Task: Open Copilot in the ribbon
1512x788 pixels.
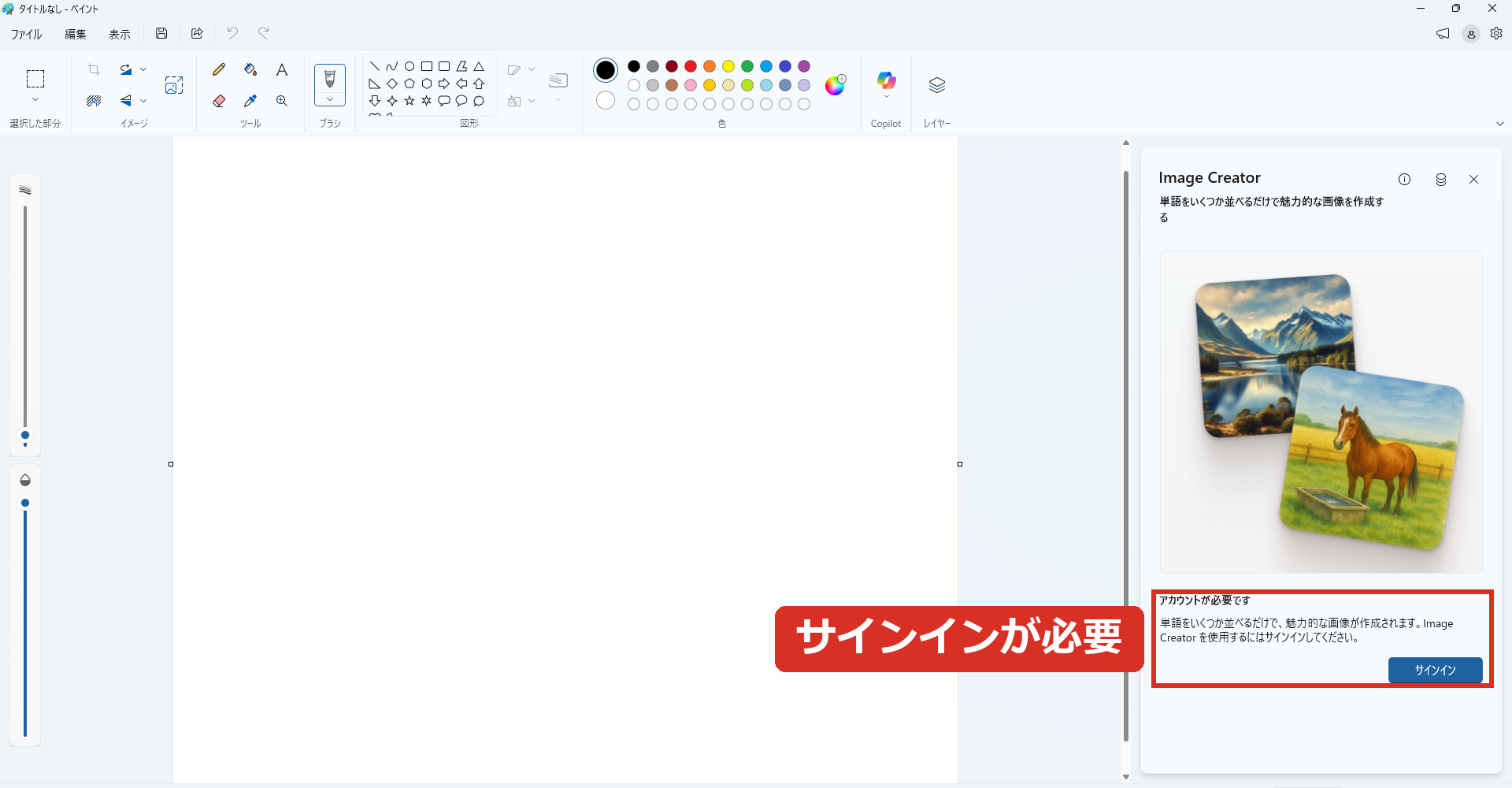Action: pos(886,80)
